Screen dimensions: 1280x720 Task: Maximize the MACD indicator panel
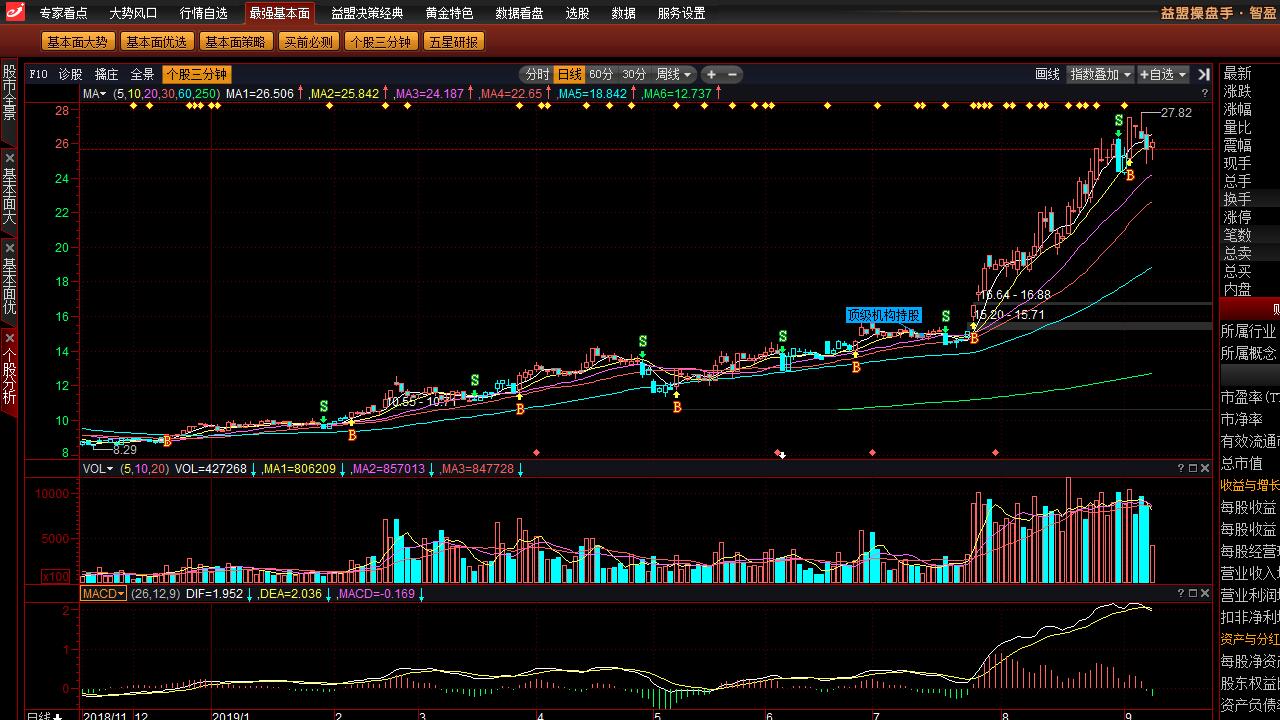[1193, 594]
